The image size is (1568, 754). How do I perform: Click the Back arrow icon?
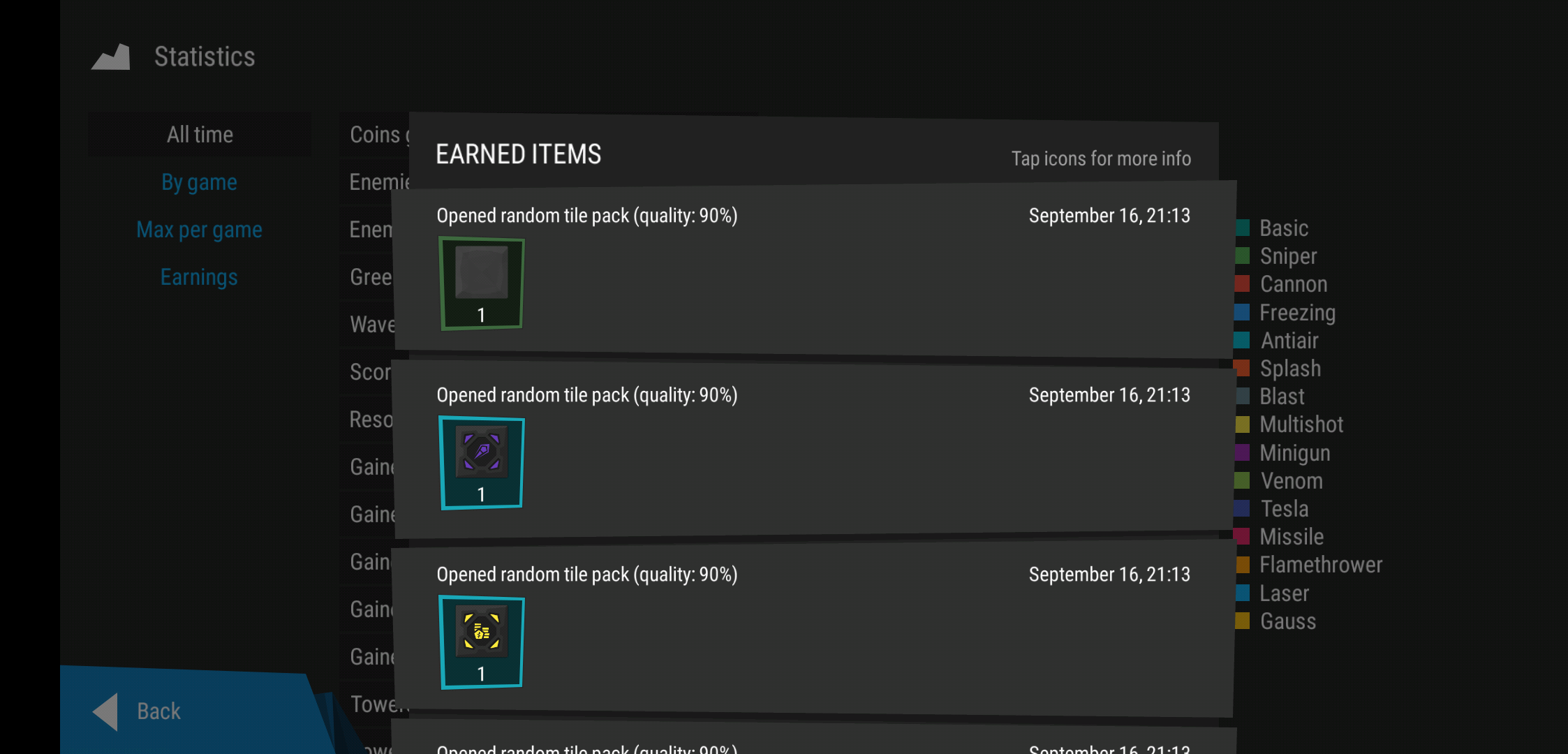pos(106,711)
